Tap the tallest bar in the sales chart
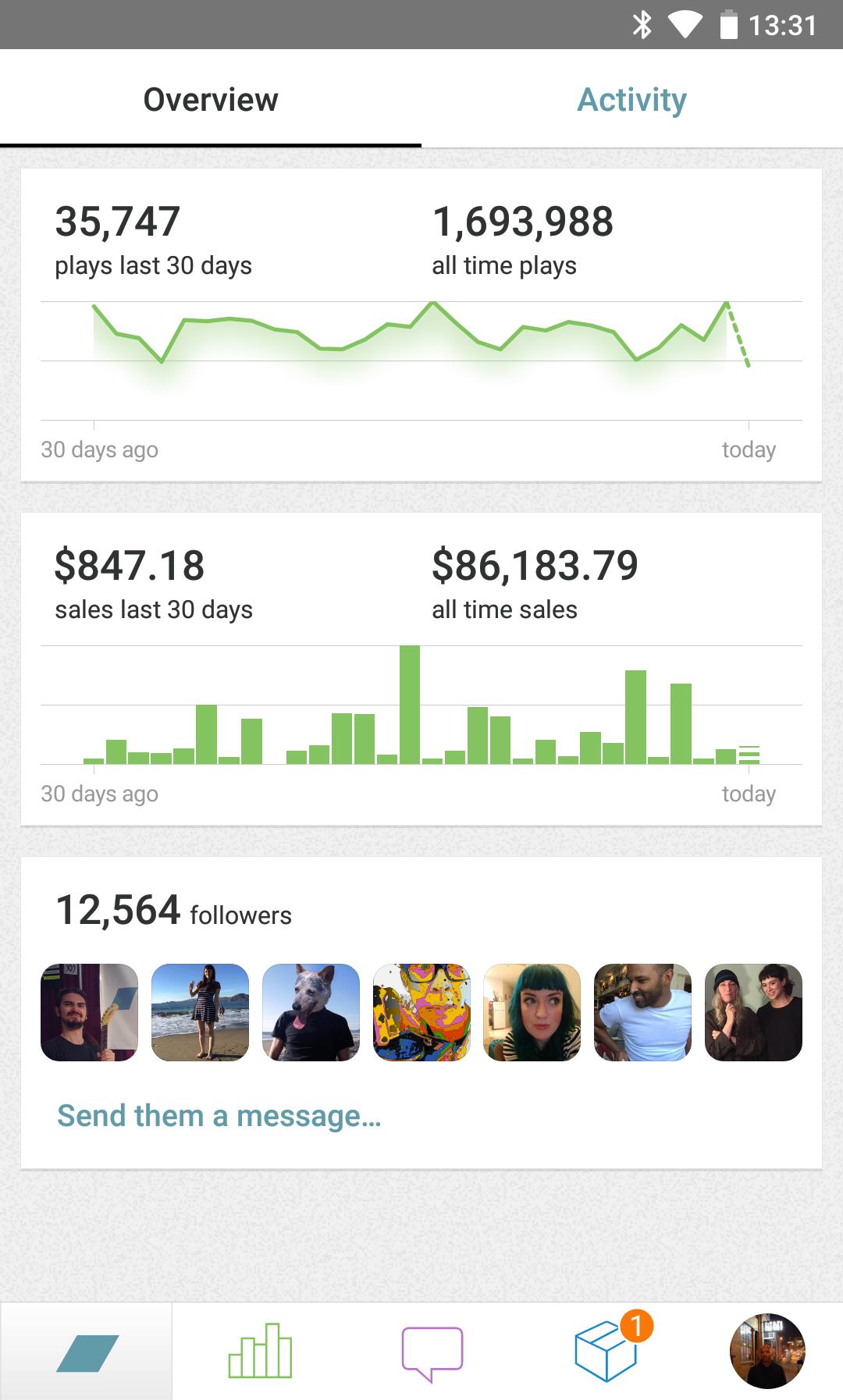 [x=410, y=705]
